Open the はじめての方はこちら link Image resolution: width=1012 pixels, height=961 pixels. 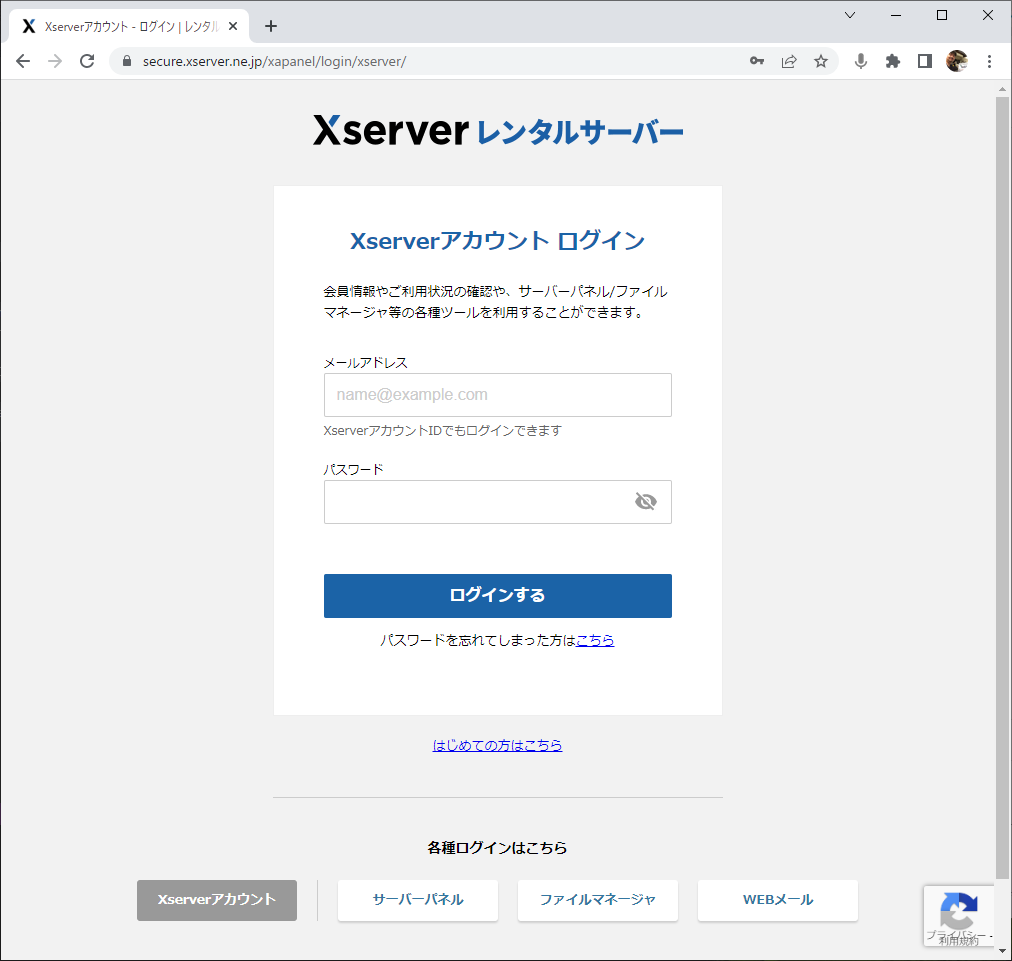pos(498,745)
